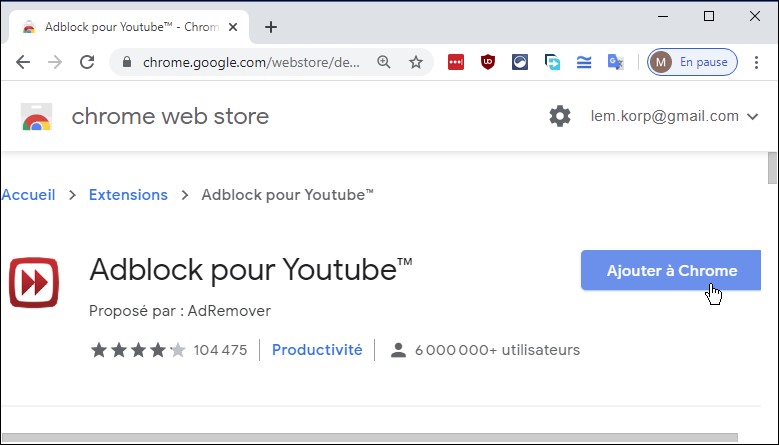Bookmark this page with the star
This screenshot has width=779, height=445.
(x=416, y=62)
